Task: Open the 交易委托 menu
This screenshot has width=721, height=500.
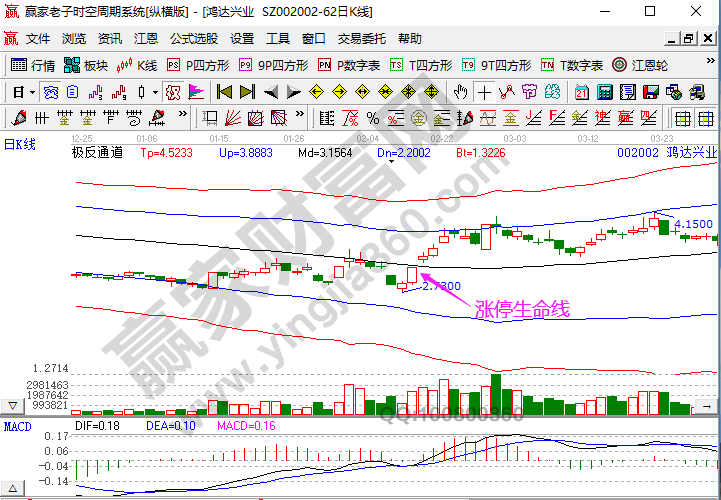Action: tap(362, 39)
